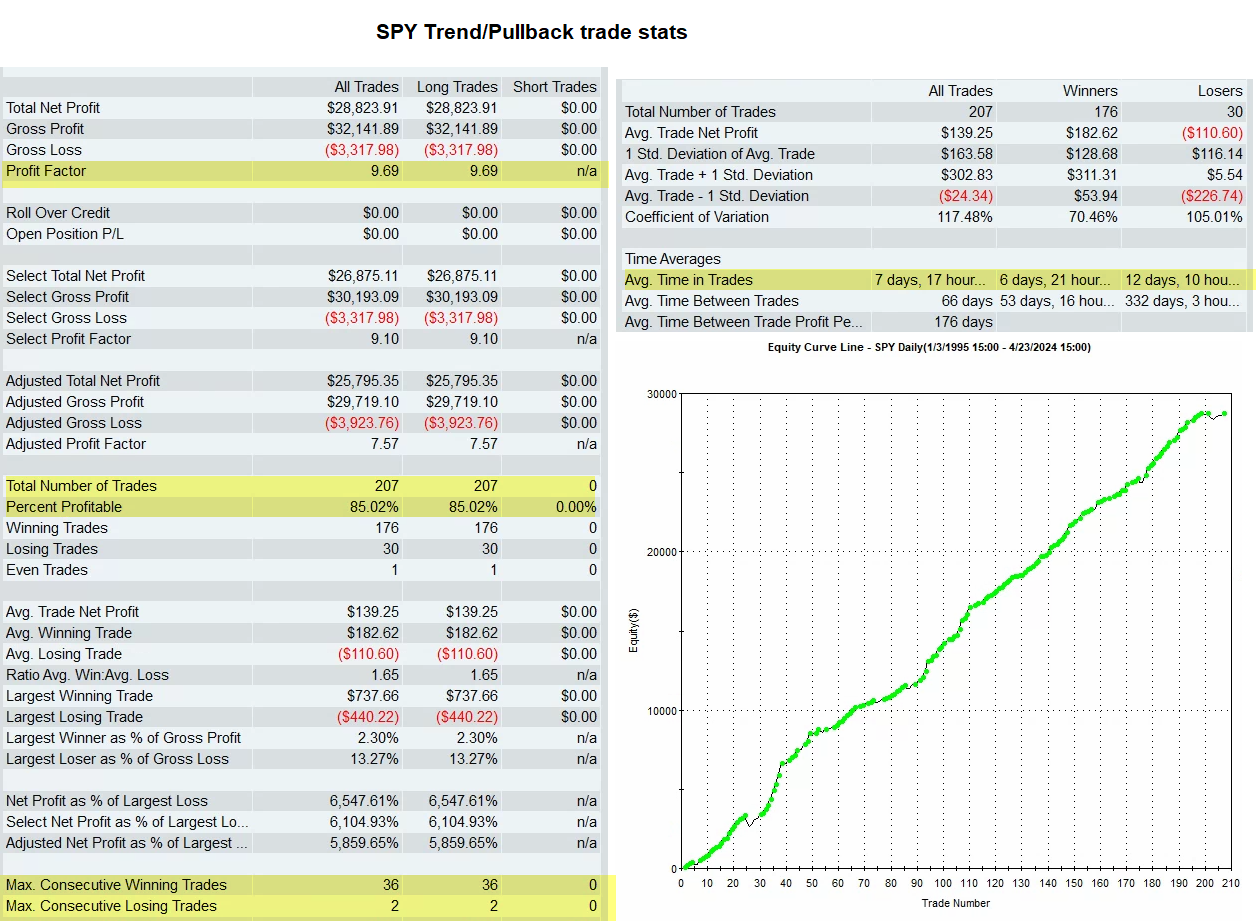Image resolution: width=1258 pixels, height=921 pixels.
Task: Select the Even Trades row label
Action: [47, 570]
